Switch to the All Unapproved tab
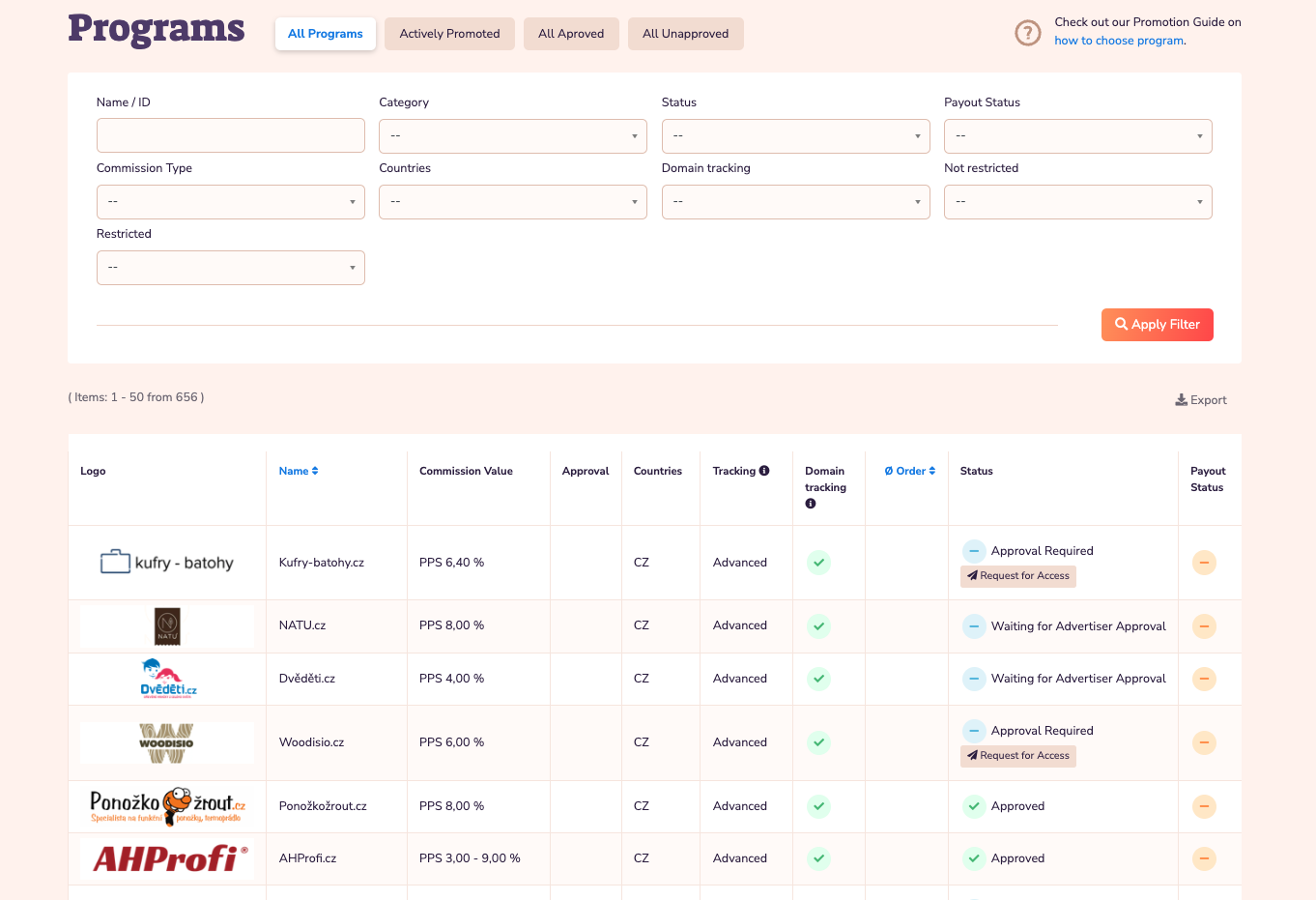 click(x=685, y=34)
